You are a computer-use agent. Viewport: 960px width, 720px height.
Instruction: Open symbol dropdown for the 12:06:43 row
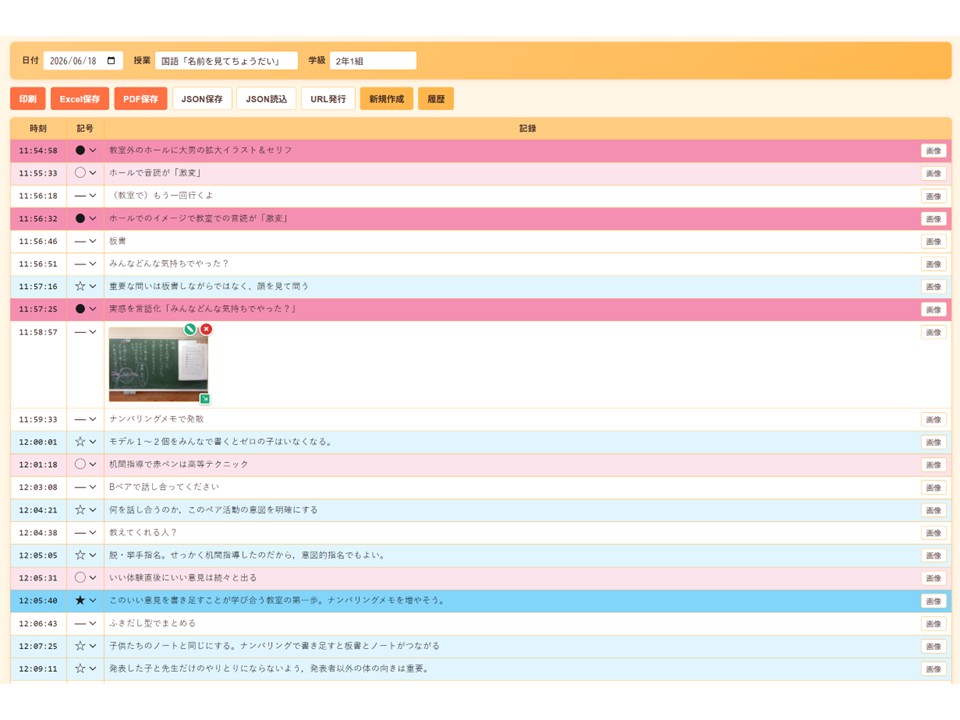click(92, 623)
